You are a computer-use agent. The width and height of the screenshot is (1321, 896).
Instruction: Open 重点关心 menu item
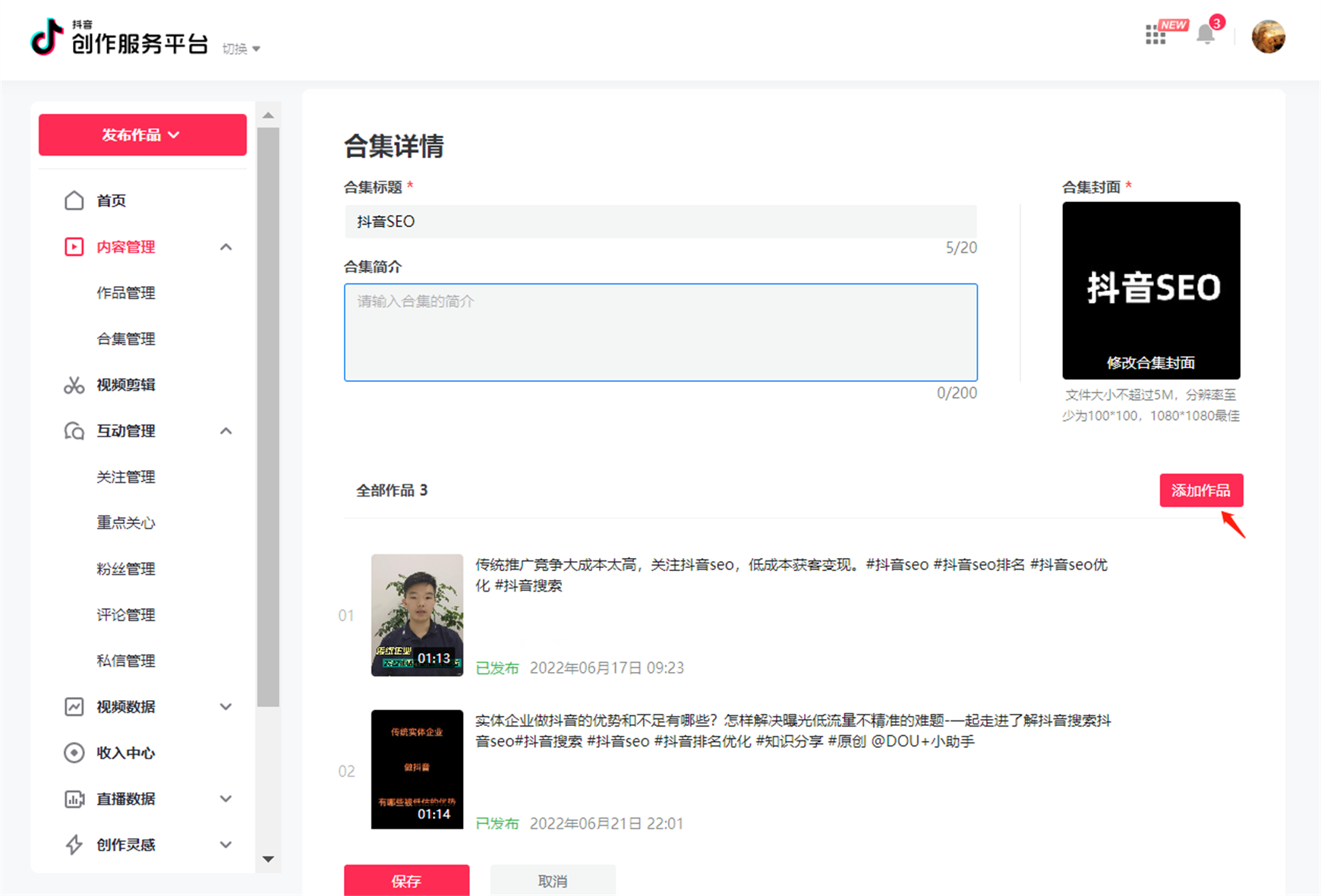(126, 523)
